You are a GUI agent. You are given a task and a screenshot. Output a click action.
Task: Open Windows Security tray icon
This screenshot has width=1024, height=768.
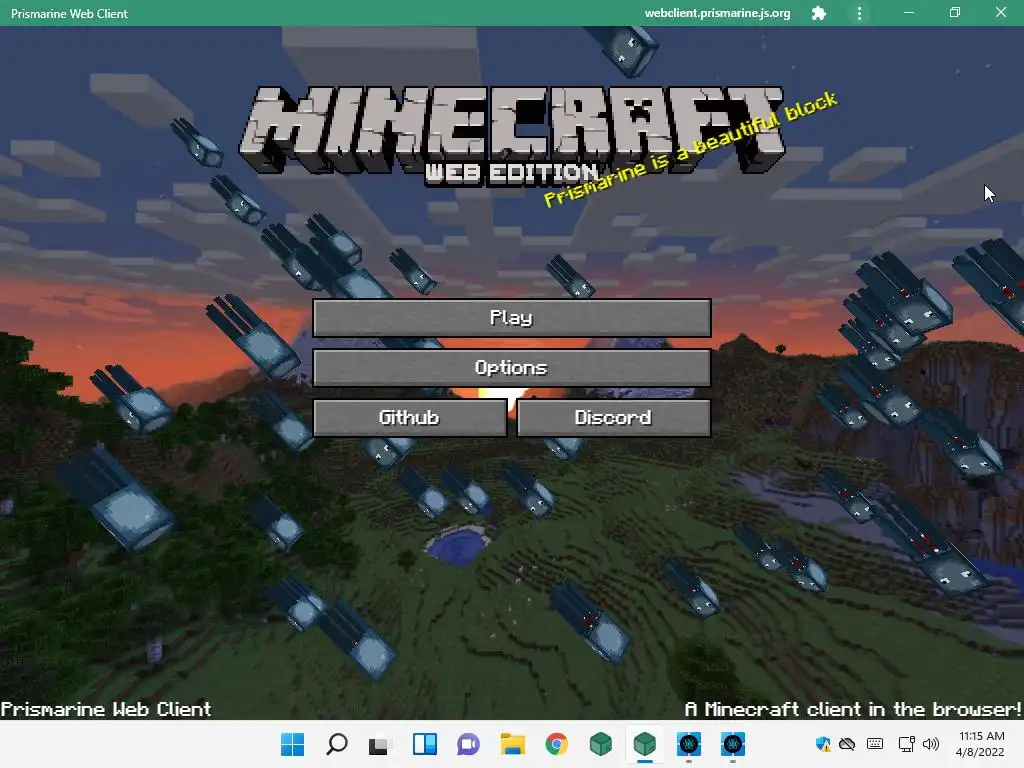click(823, 744)
